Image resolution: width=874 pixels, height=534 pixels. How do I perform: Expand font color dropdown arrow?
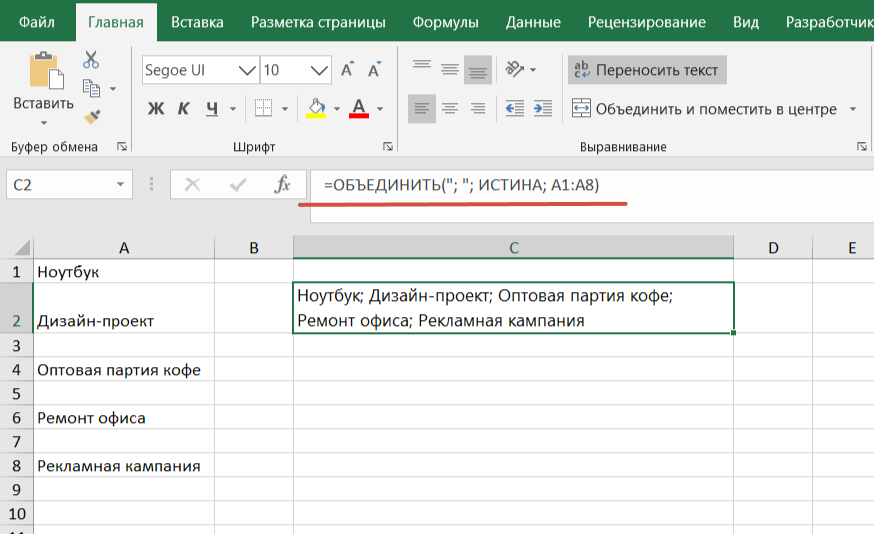coord(380,109)
